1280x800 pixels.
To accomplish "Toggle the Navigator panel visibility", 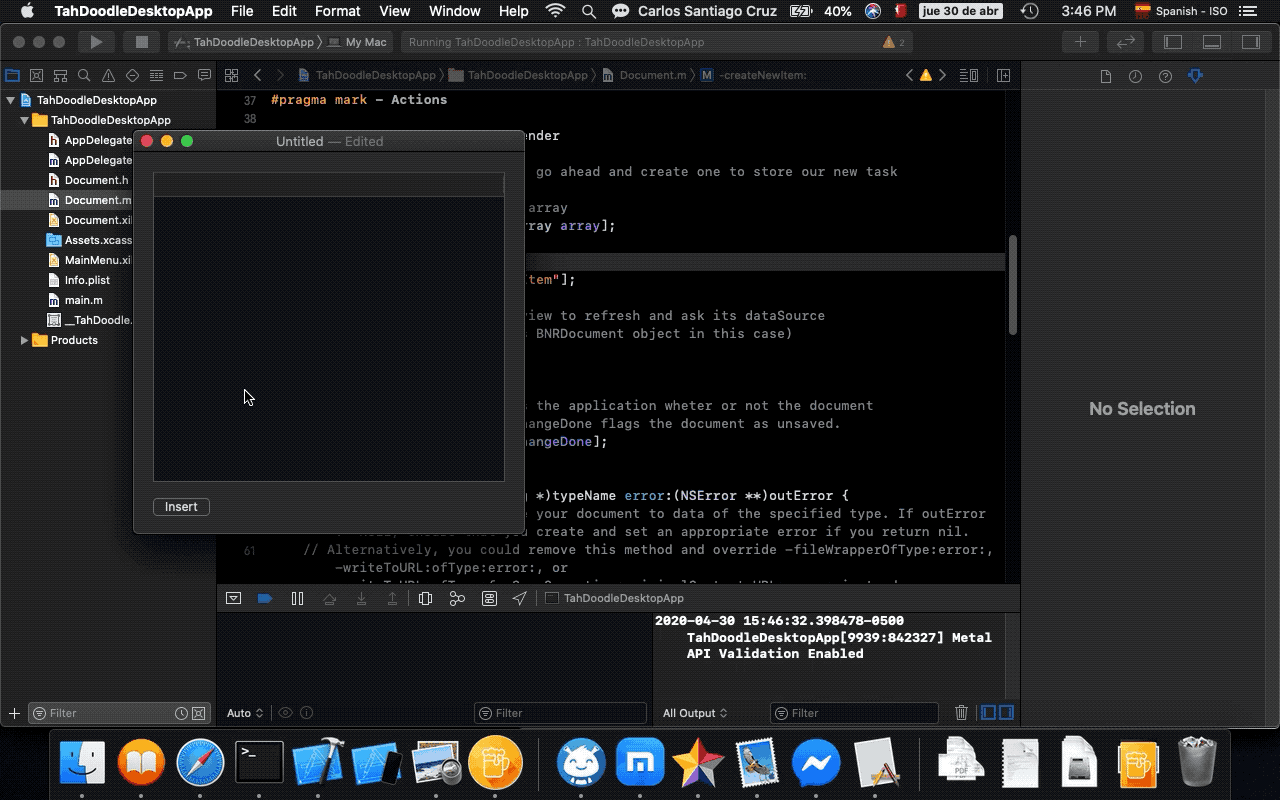I will (1173, 42).
